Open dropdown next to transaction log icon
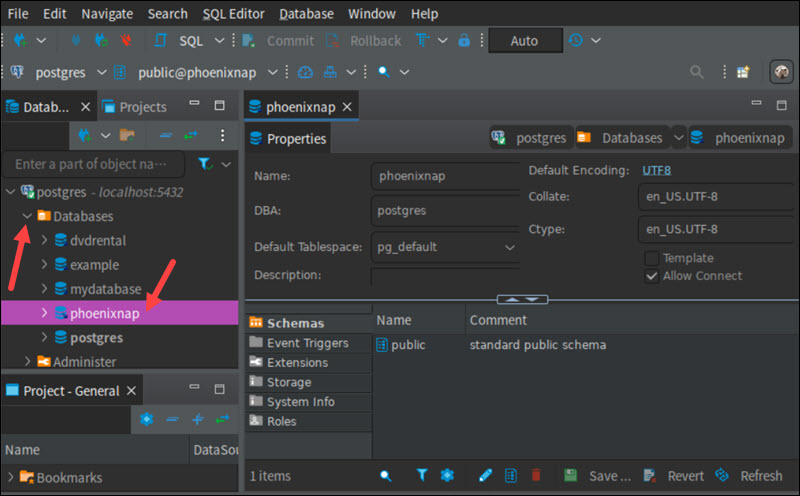Screen dimensions: 800x496 click(596, 40)
